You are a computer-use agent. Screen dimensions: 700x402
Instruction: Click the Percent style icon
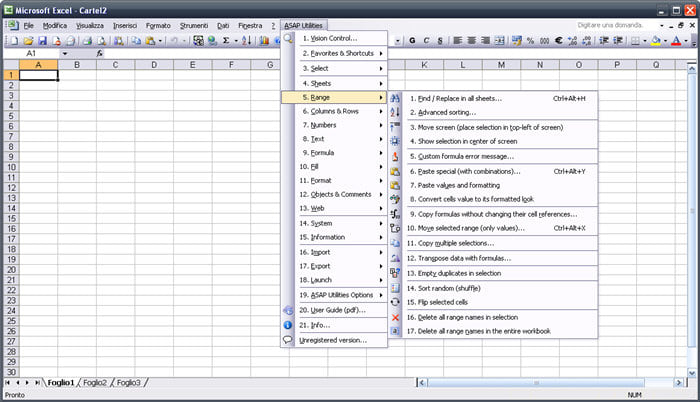(x=530, y=41)
